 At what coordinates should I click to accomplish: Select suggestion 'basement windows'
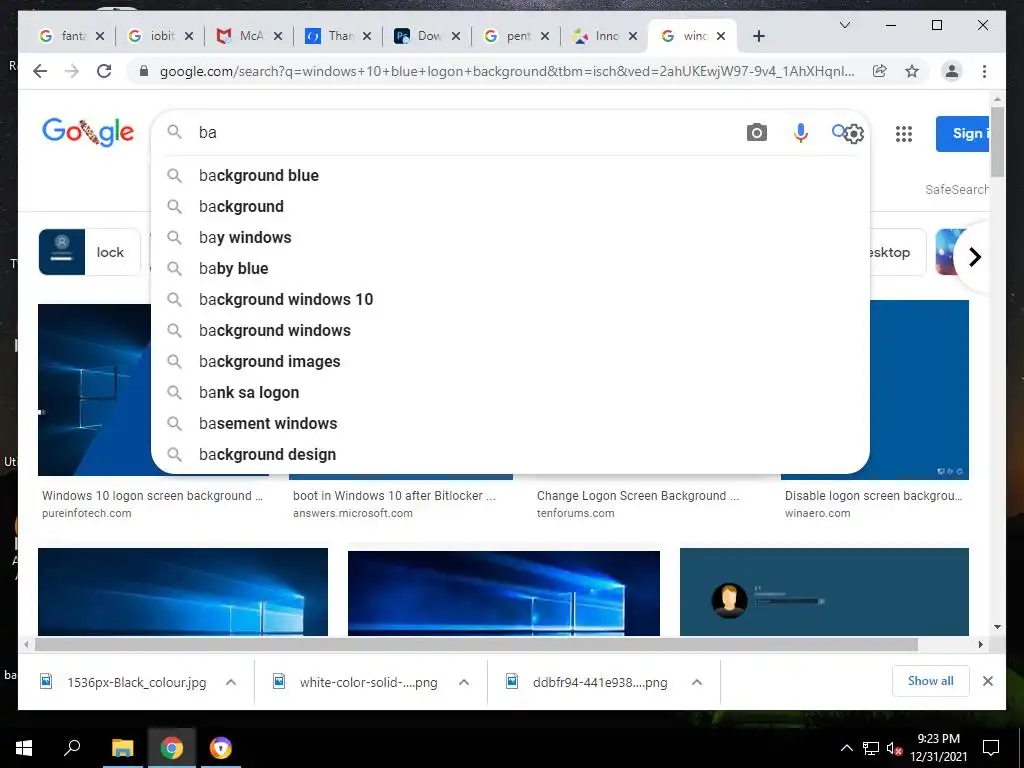[510, 423]
